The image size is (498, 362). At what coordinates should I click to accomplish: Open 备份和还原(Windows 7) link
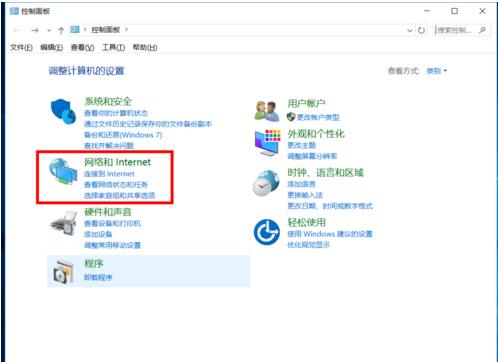[x=123, y=135]
